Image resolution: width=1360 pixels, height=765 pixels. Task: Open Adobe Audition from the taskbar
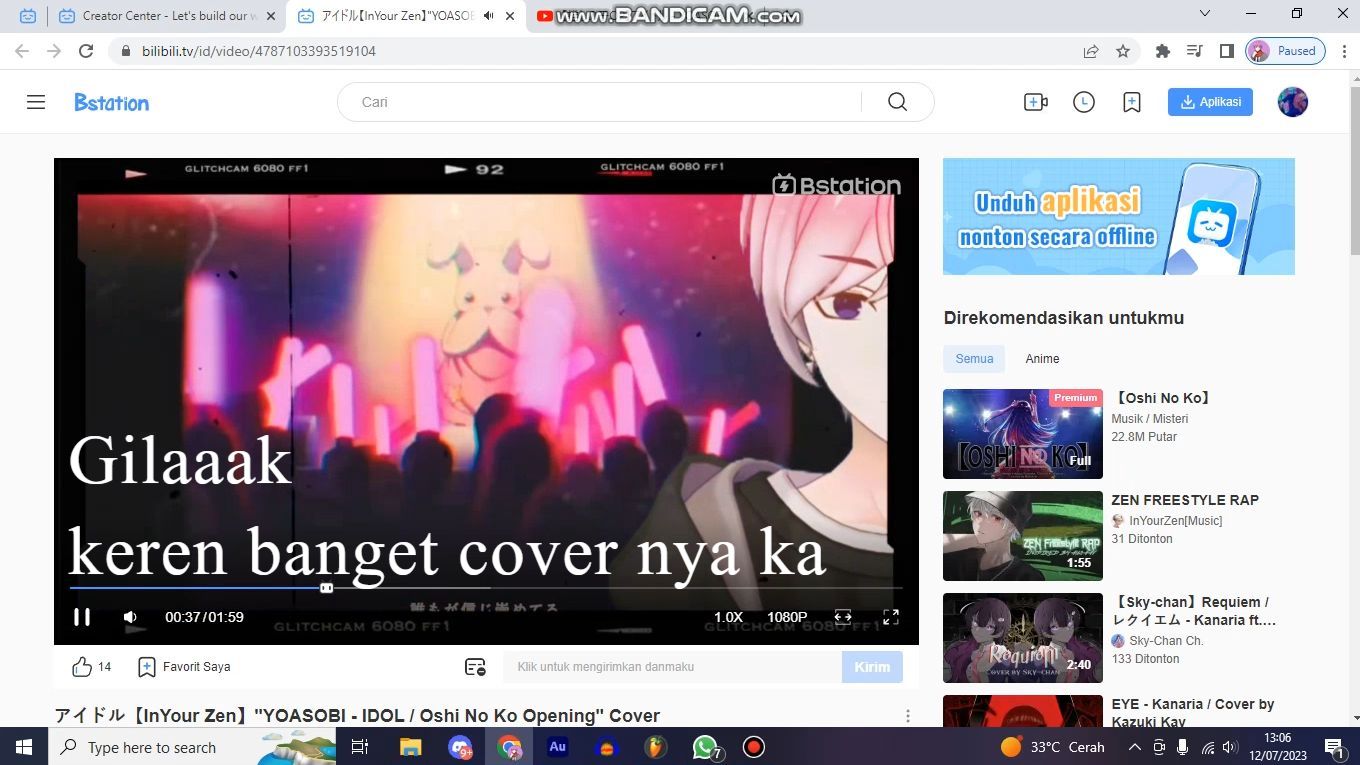(x=558, y=747)
